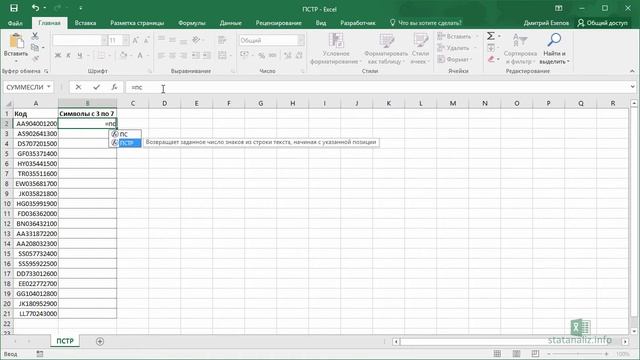Click the Undo arrow icon
The image size is (640, 360).
pyautogui.click(x=36, y=8)
